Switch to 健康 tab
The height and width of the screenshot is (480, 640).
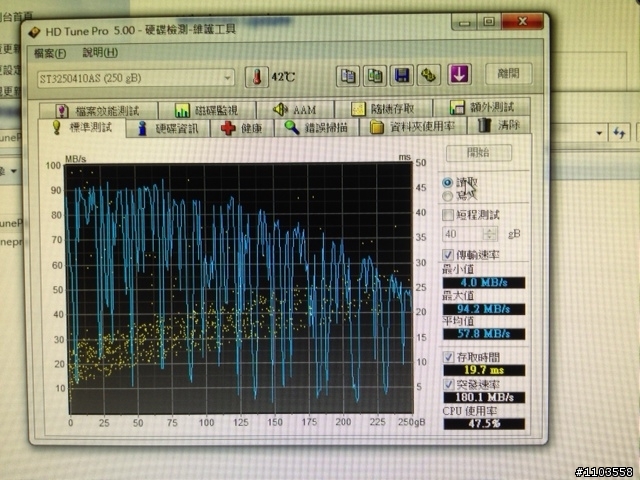pyautogui.click(x=242, y=128)
